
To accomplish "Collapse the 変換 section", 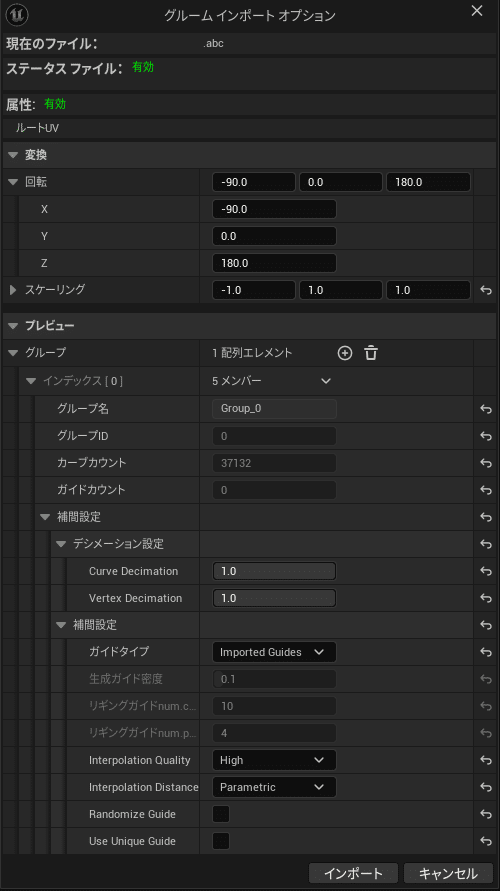I will coord(13,155).
